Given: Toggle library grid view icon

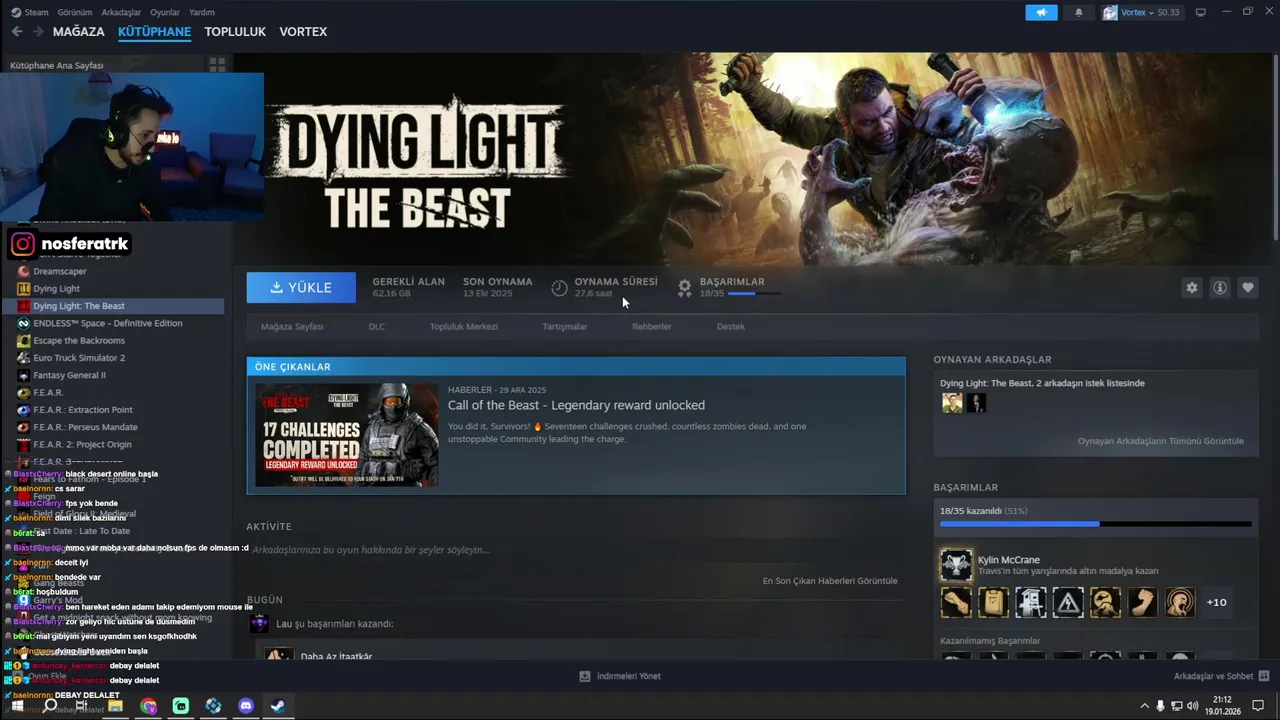Looking at the screenshot, I should pyautogui.click(x=217, y=65).
